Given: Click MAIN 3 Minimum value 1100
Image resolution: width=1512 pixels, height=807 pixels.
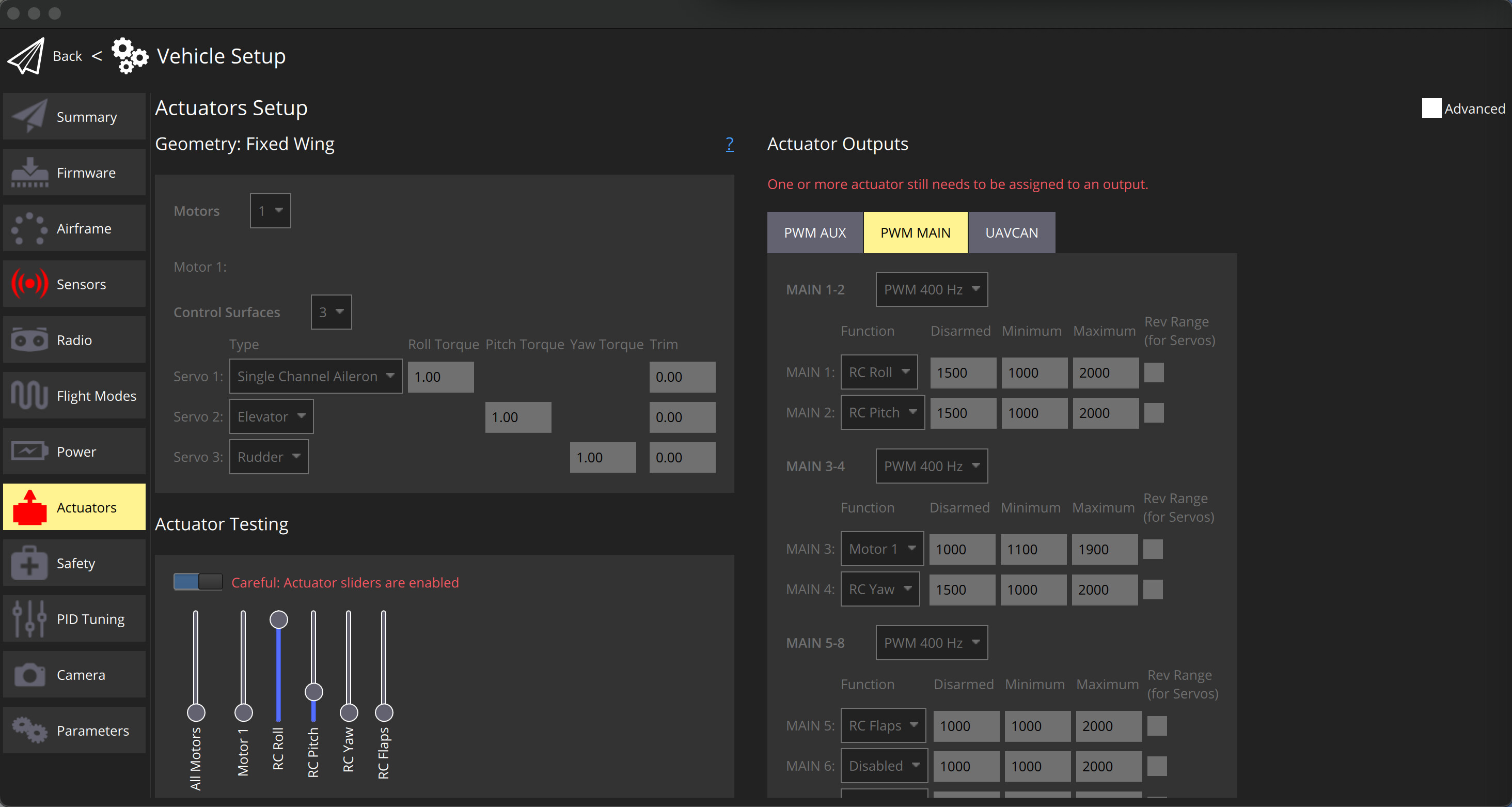Looking at the screenshot, I should point(1033,549).
